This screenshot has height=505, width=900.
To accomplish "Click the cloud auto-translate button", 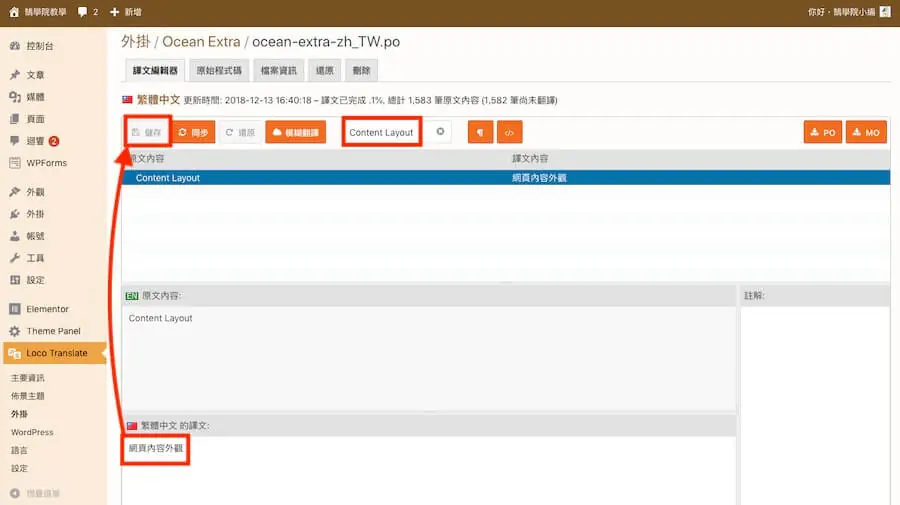I will click(x=296, y=132).
